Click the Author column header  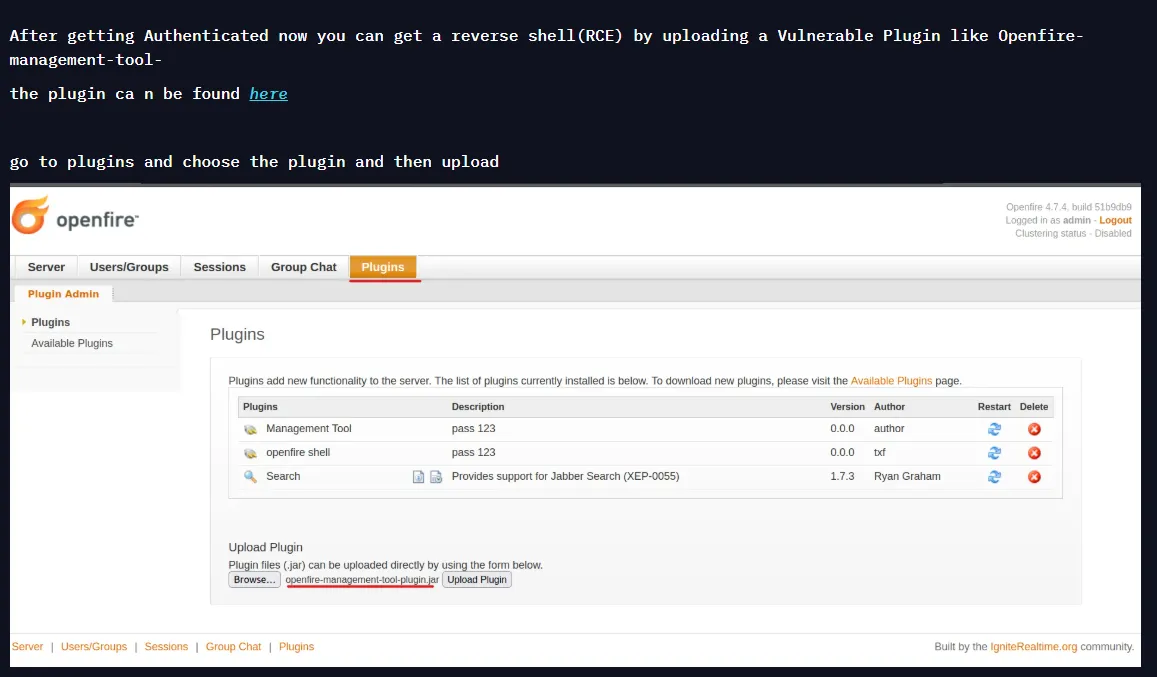889,407
